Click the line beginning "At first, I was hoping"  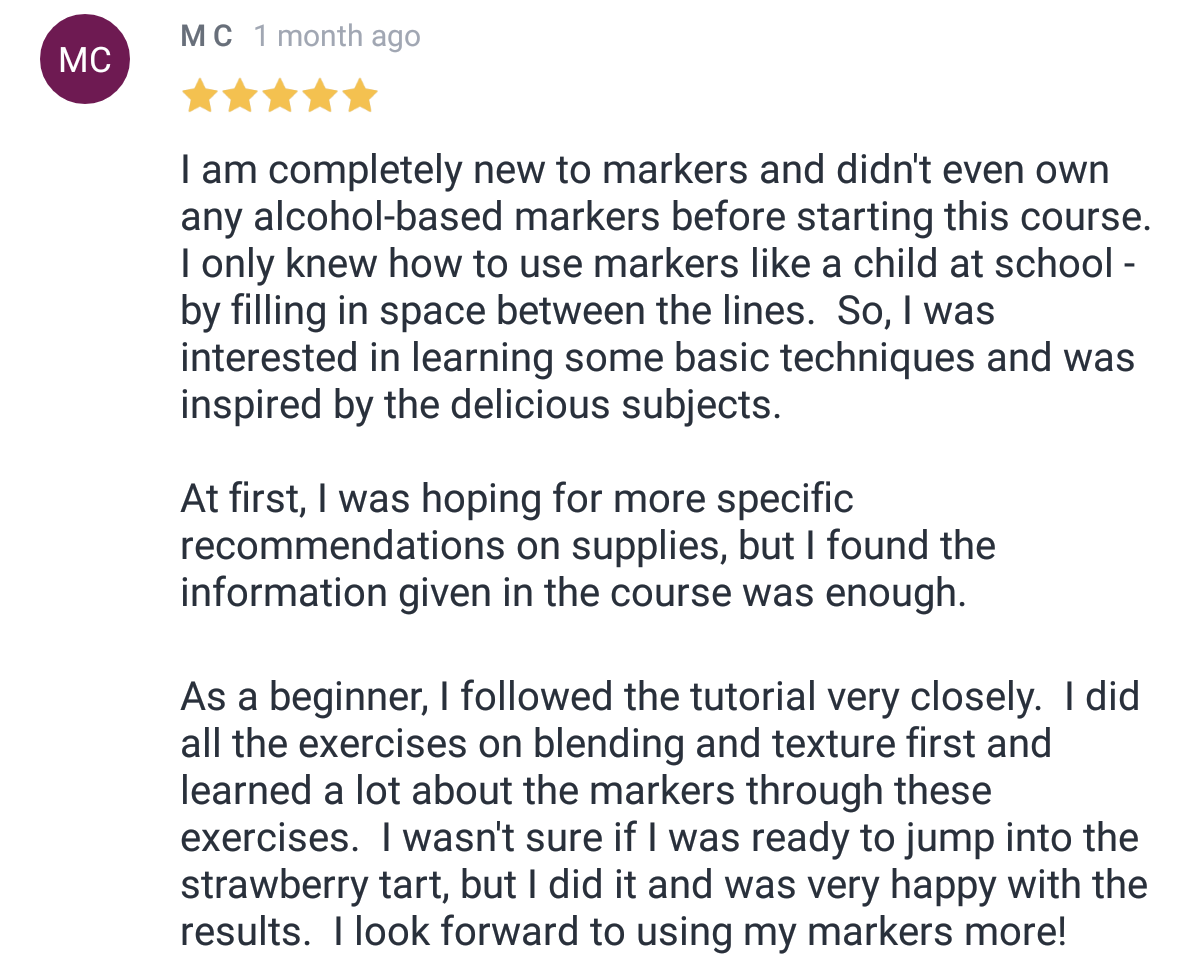tap(517, 499)
